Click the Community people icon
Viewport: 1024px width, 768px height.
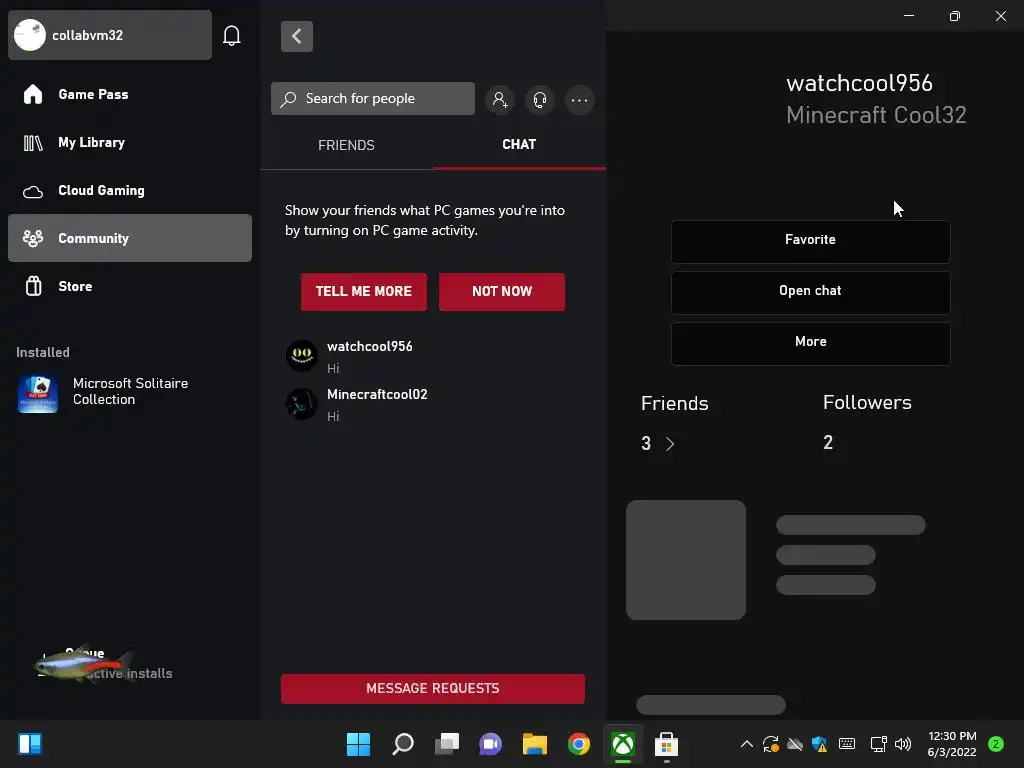(x=33, y=238)
